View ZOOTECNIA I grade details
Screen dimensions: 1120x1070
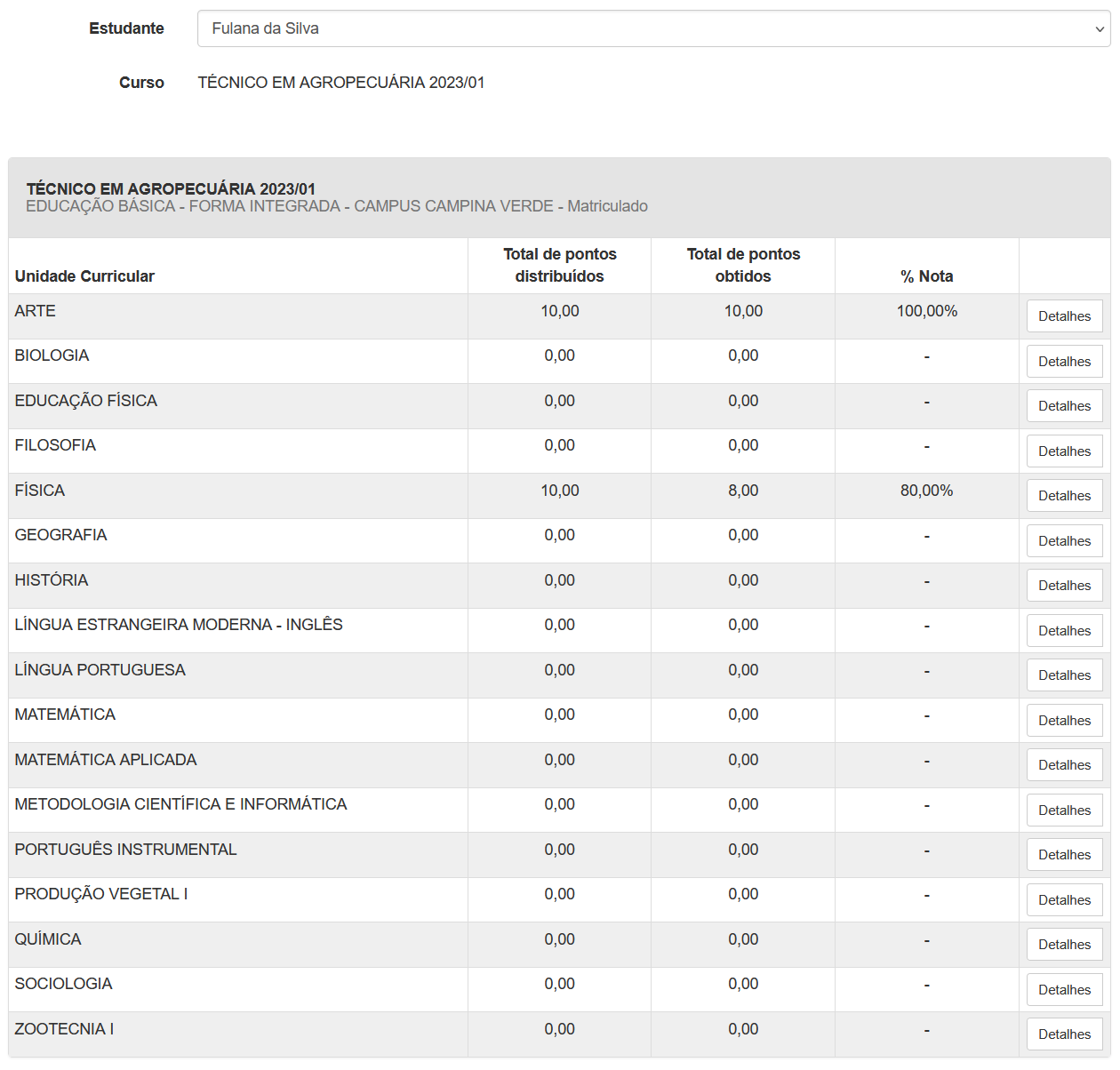click(x=1064, y=1034)
